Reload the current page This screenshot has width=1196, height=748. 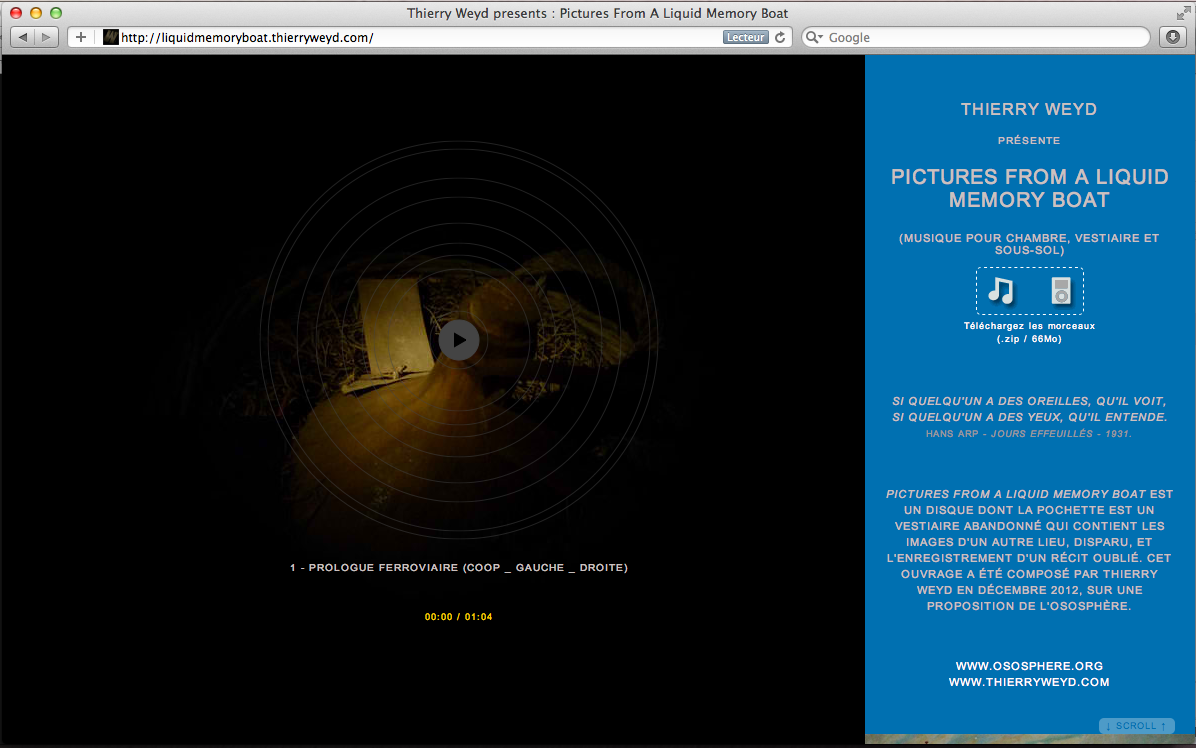click(781, 37)
